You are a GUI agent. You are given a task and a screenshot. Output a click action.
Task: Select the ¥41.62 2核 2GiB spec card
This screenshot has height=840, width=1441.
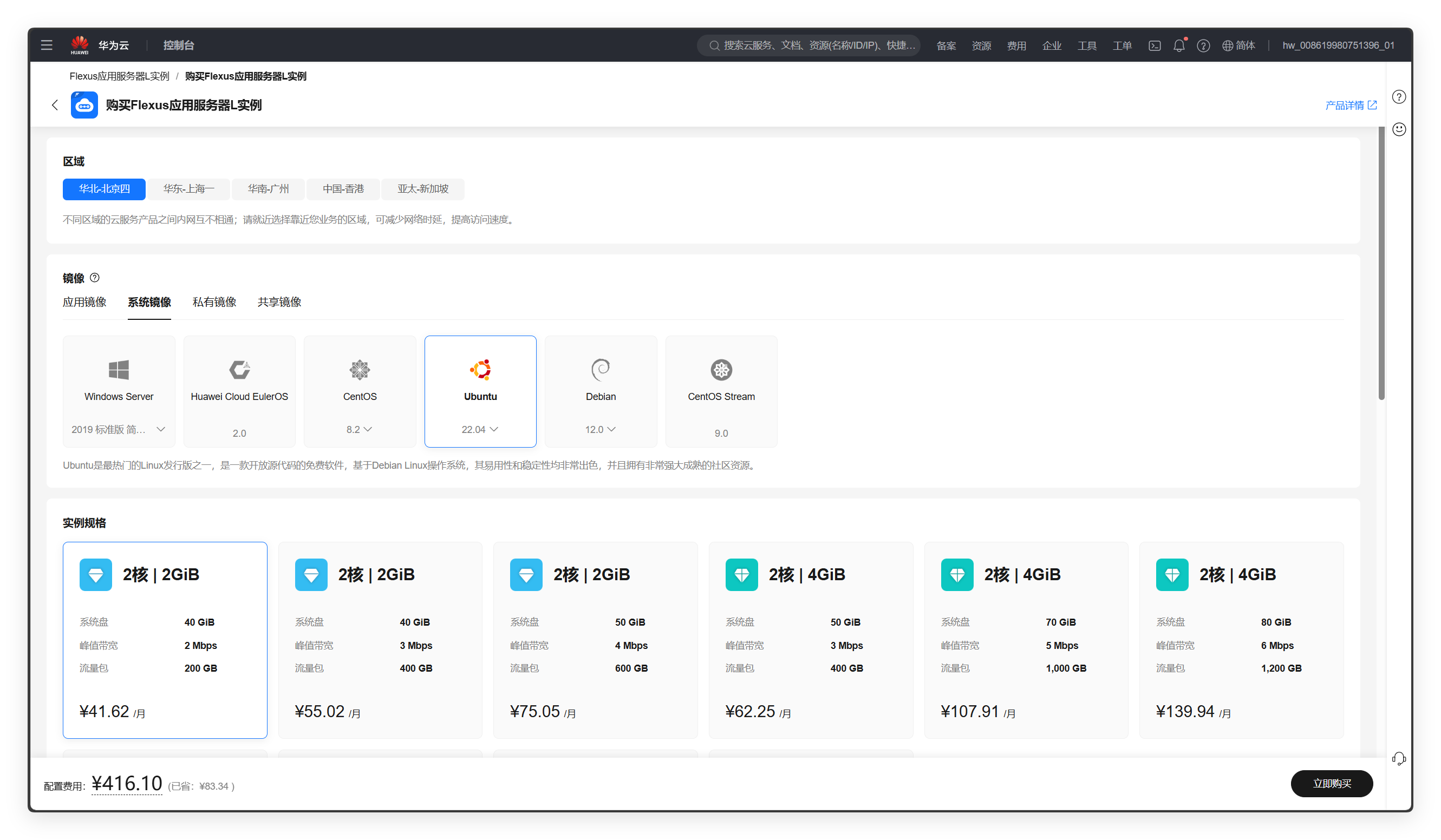point(165,640)
